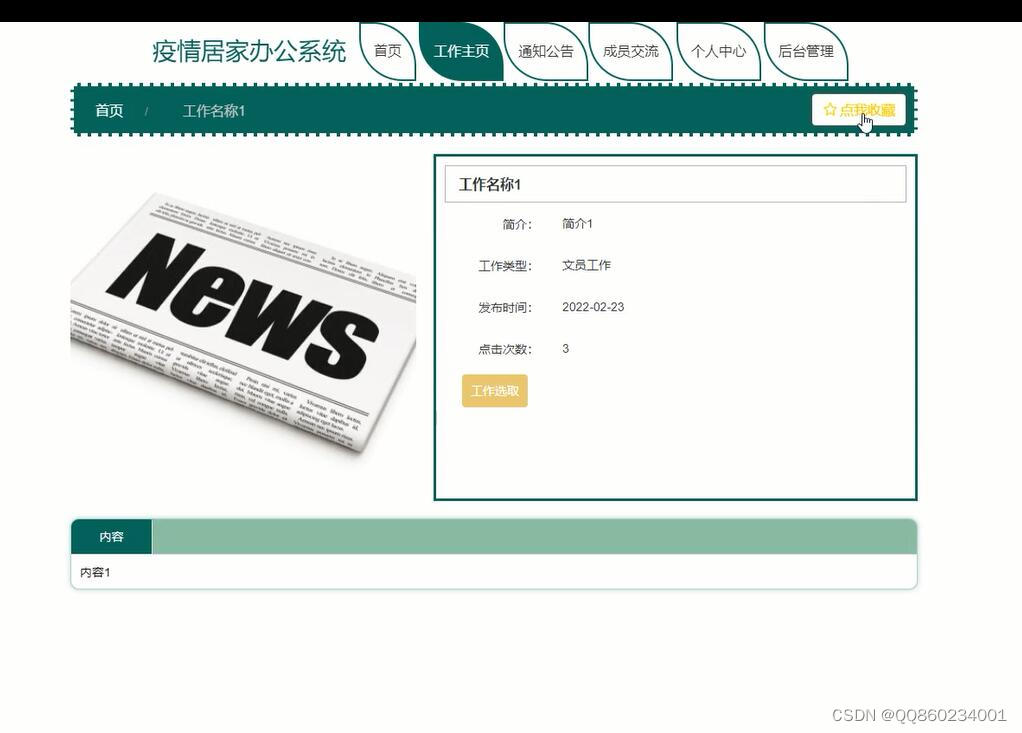Click the 简介: label
1022x733 pixels.
pyautogui.click(x=517, y=225)
